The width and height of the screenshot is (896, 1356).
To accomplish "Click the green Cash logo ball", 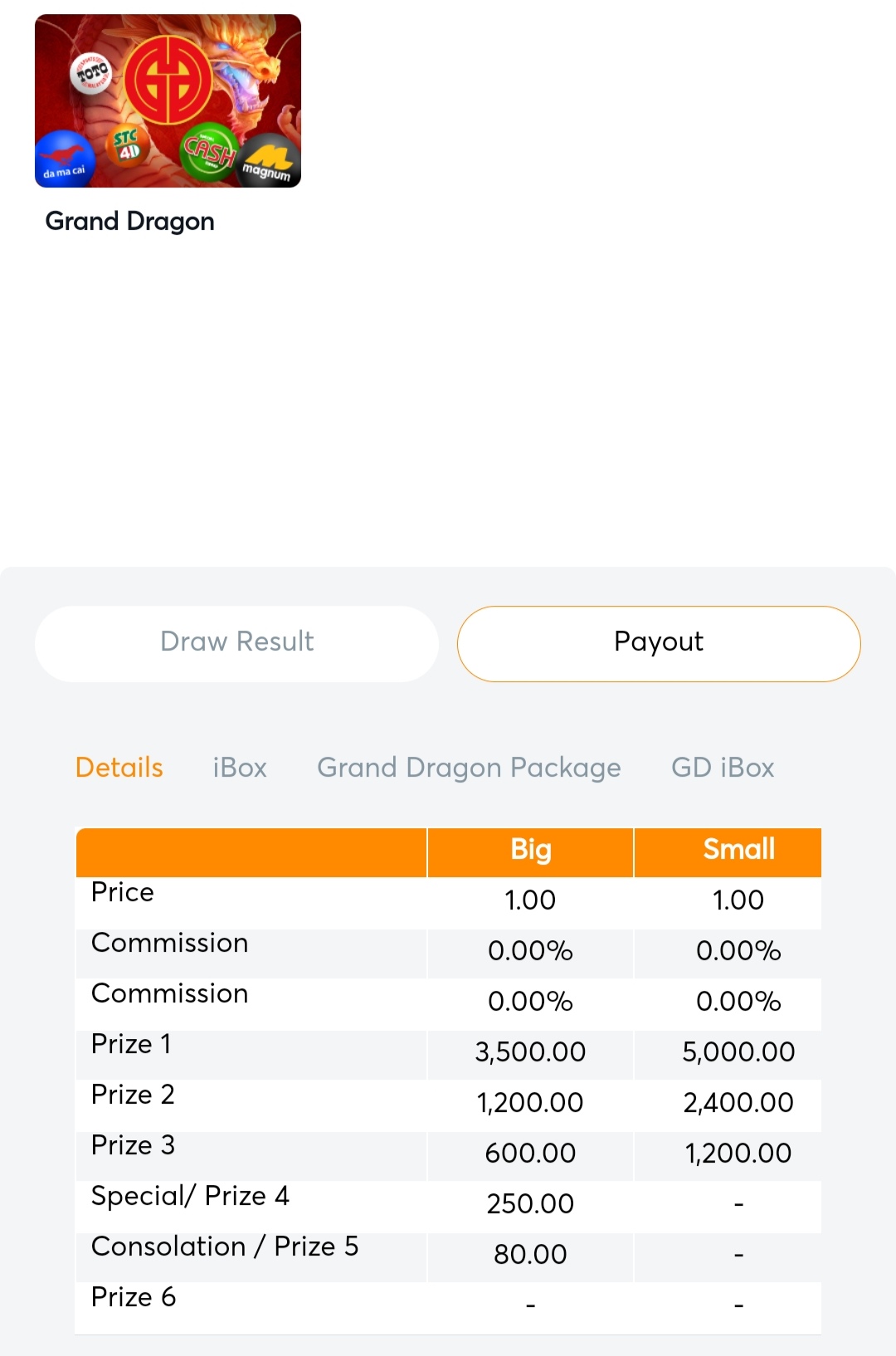I will coord(209,151).
